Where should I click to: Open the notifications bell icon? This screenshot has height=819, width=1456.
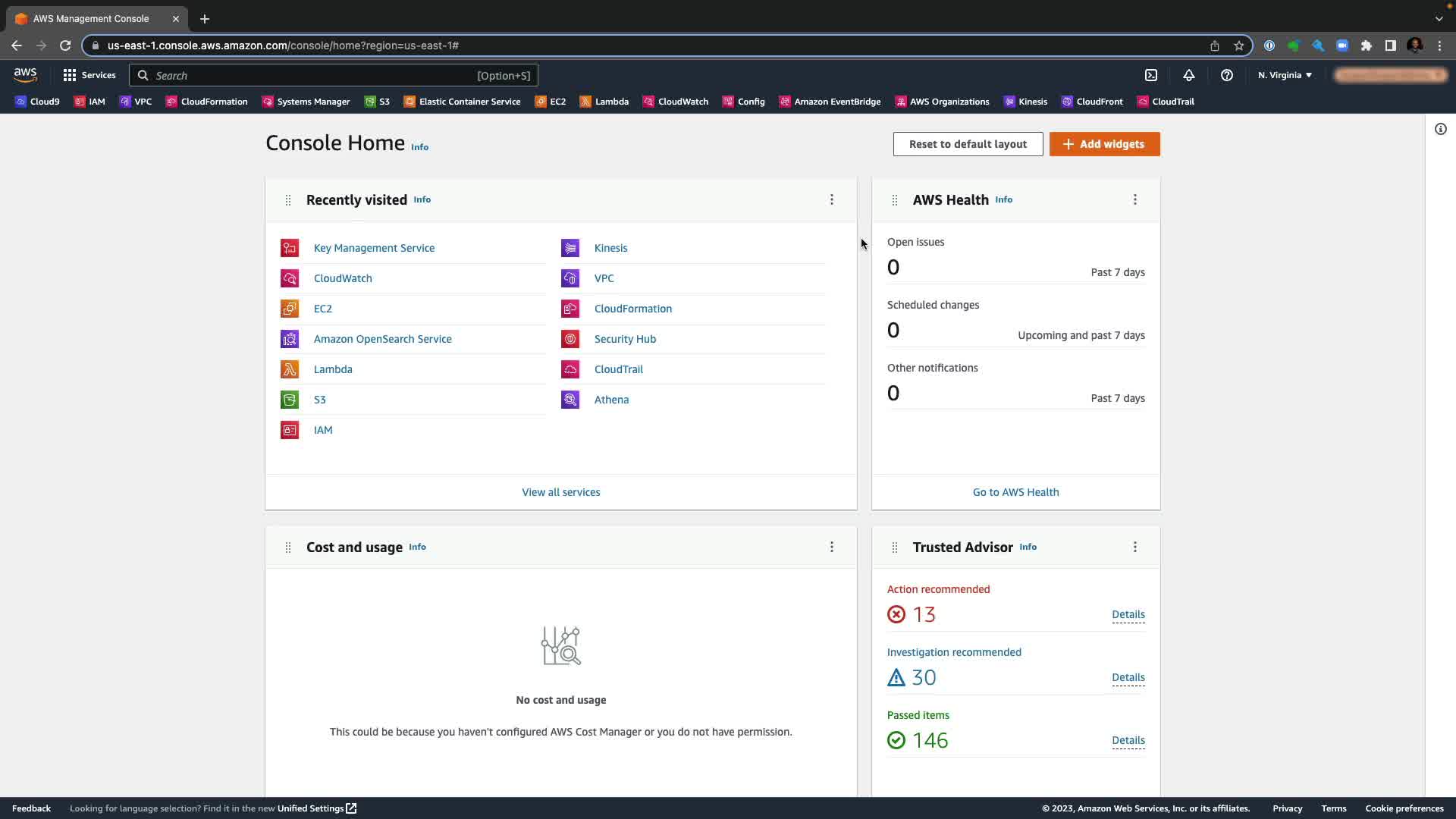tap(1188, 75)
